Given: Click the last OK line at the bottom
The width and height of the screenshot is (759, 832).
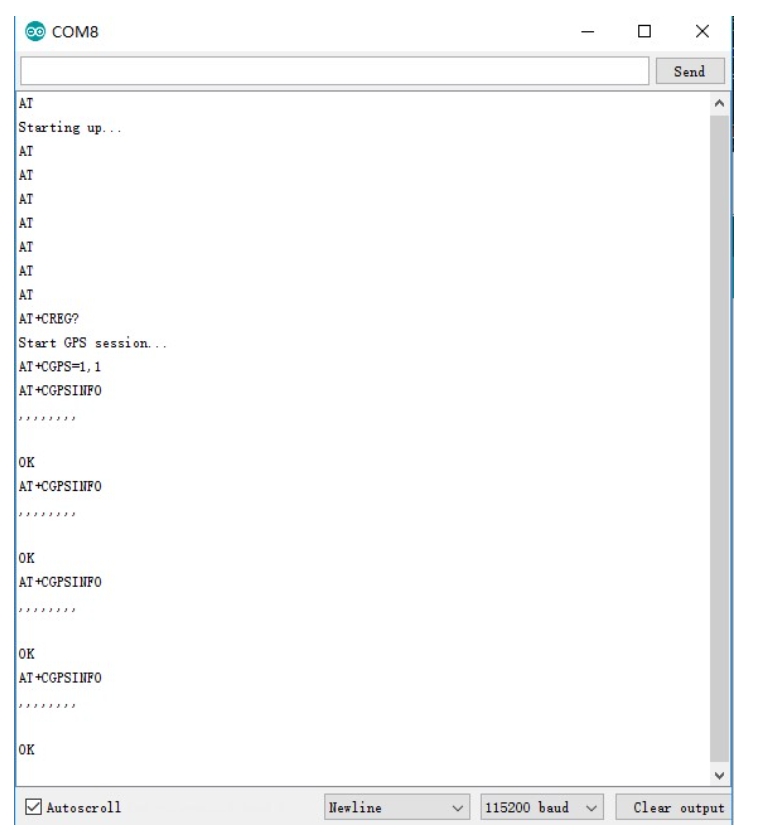Looking at the screenshot, I should coord(28,748).
